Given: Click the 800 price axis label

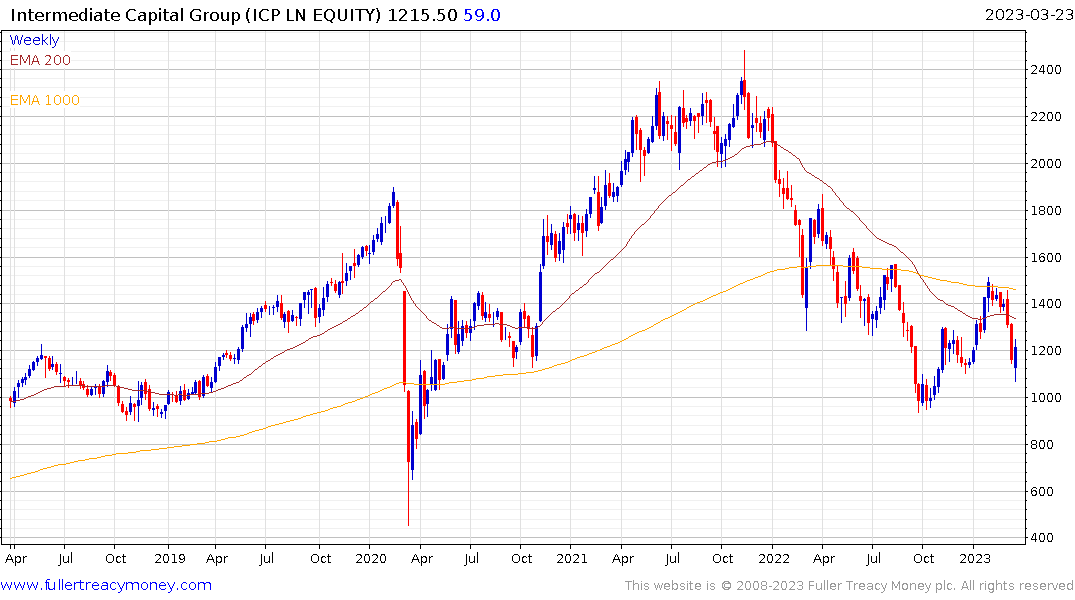Looking at the screenshot, I should [x=1042, y=444].
